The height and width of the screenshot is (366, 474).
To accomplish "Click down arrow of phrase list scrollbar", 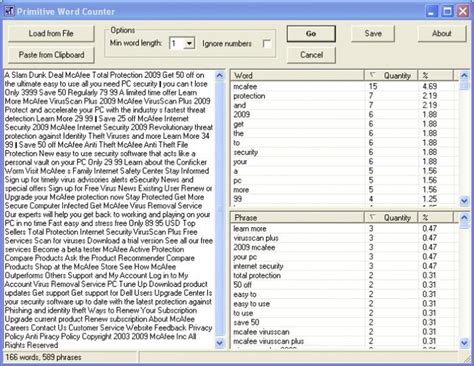I will (x=464, y=342).
